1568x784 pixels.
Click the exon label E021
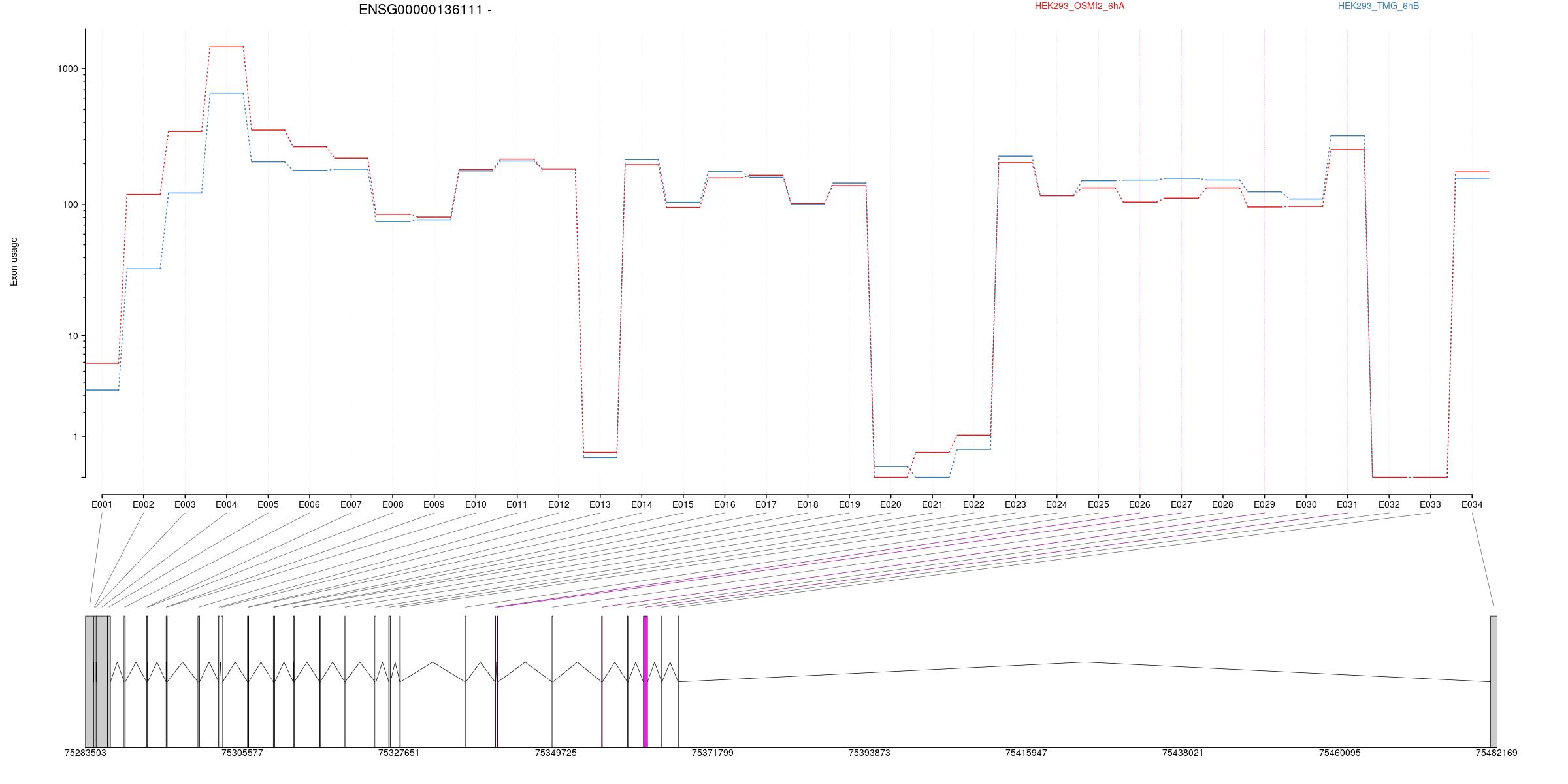click(932, 504)
